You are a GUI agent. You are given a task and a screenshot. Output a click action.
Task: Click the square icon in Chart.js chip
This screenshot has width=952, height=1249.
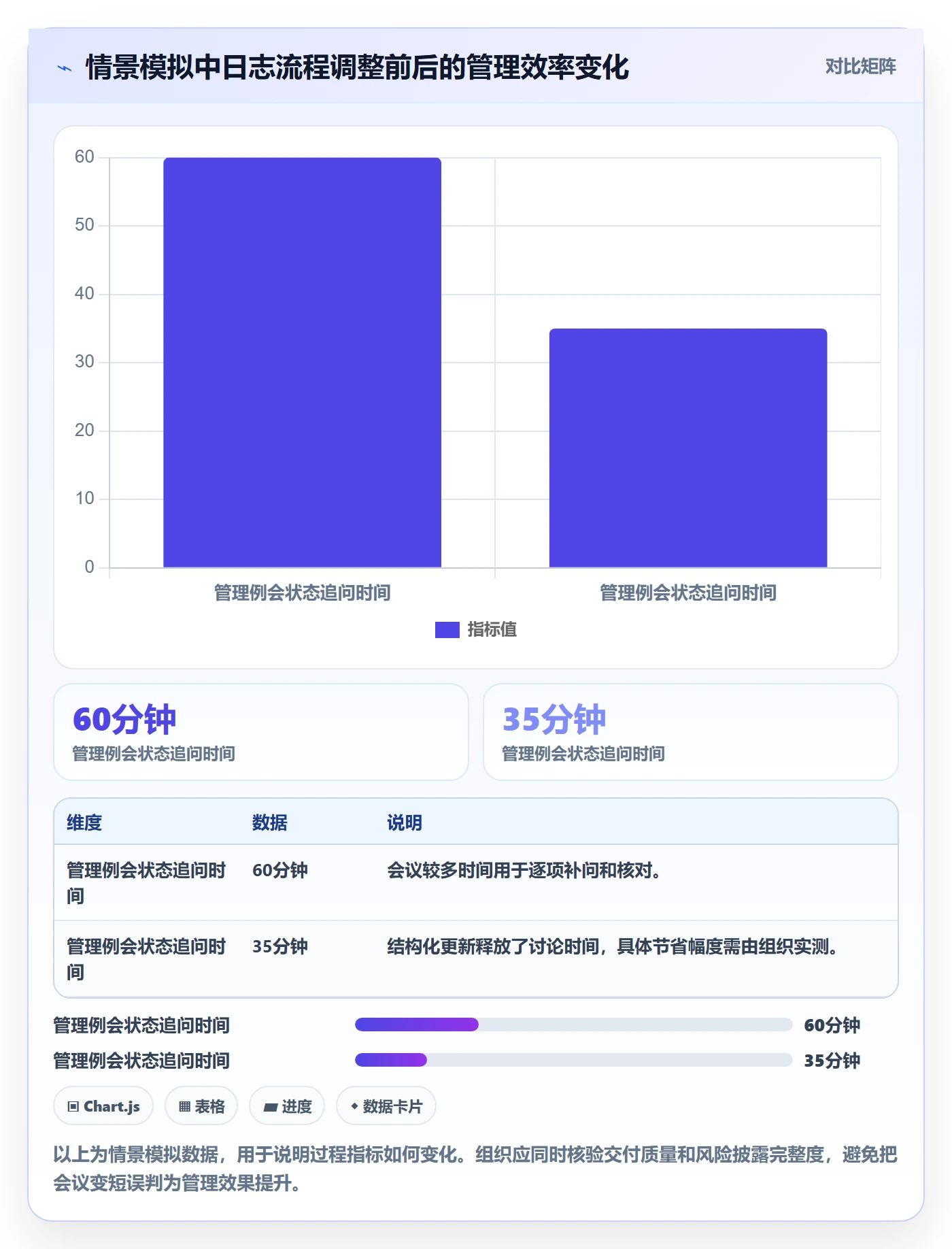click(x=73, y=1107)
